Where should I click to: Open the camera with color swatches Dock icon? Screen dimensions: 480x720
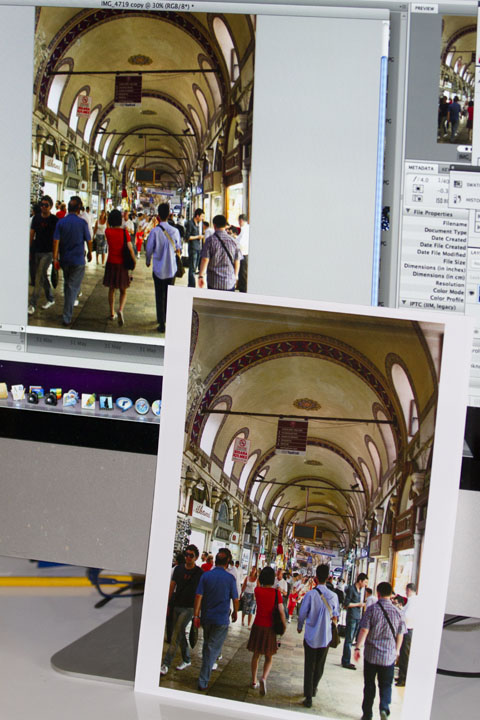51,397
